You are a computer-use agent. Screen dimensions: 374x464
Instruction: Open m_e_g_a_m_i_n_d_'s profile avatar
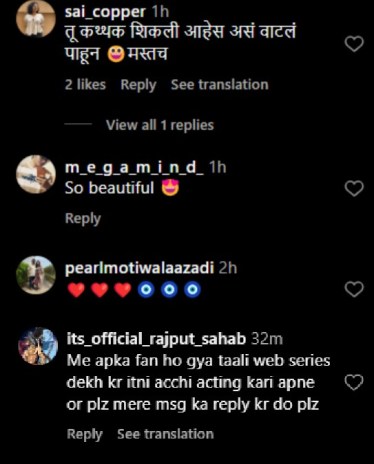click(x=36, y=174)
